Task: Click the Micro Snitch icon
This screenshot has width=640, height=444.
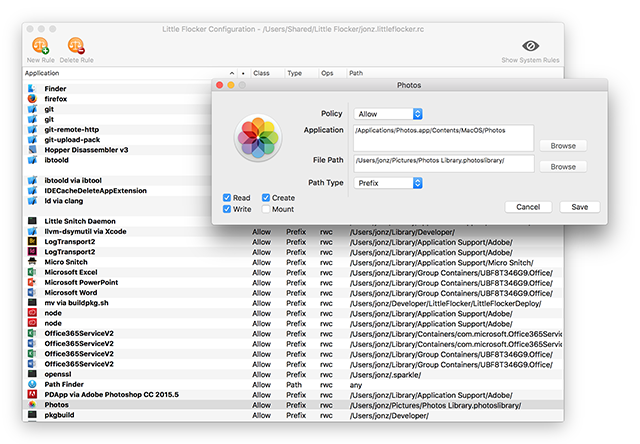Action: tap(32, 262)
